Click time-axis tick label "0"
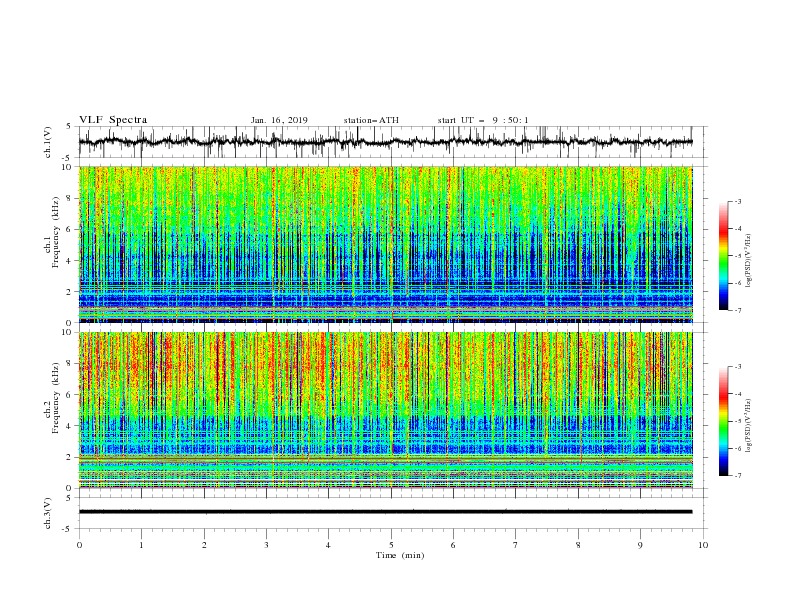792x612 pixels. (x=79, y=545)
